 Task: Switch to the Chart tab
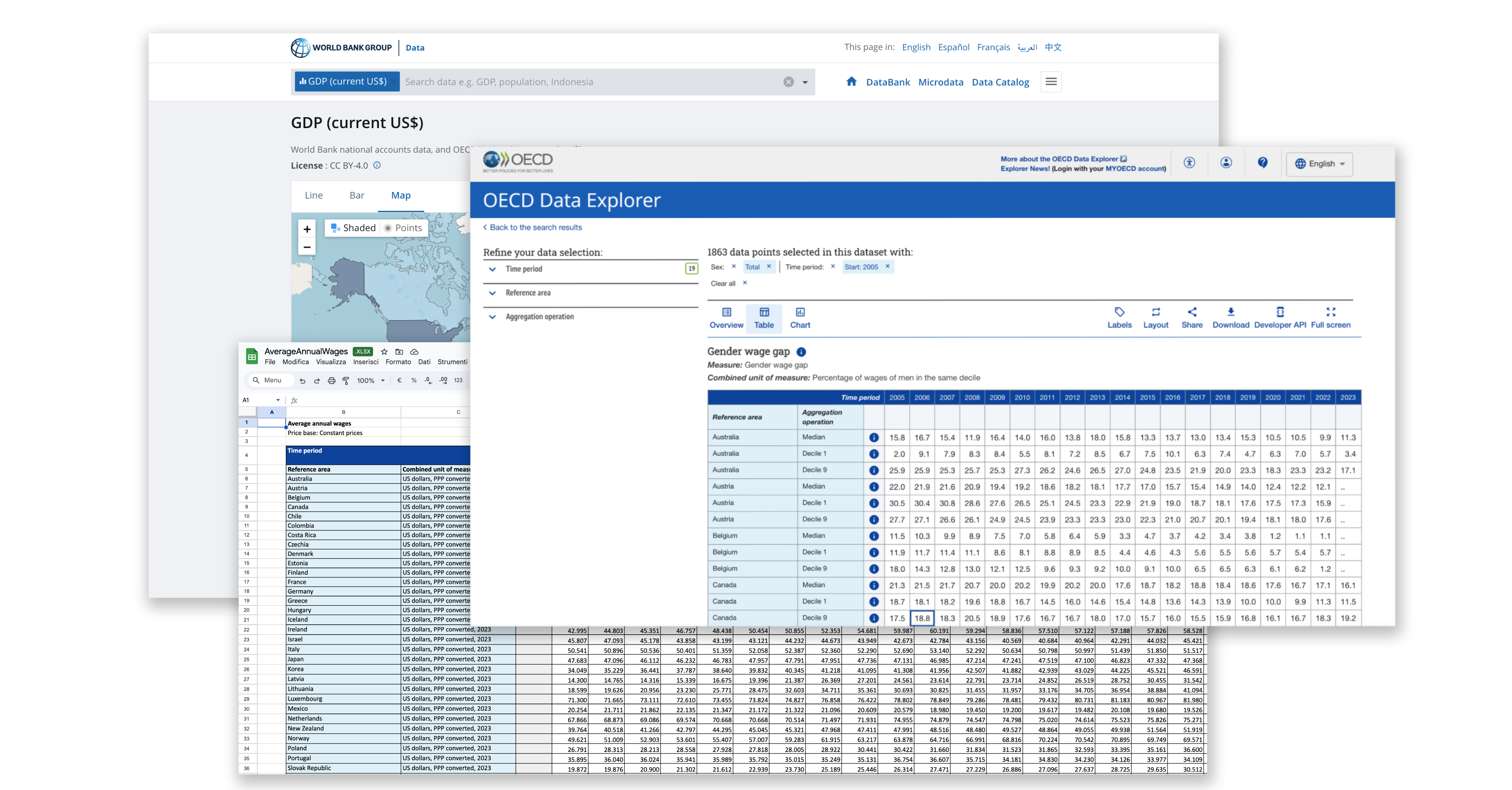800,318
